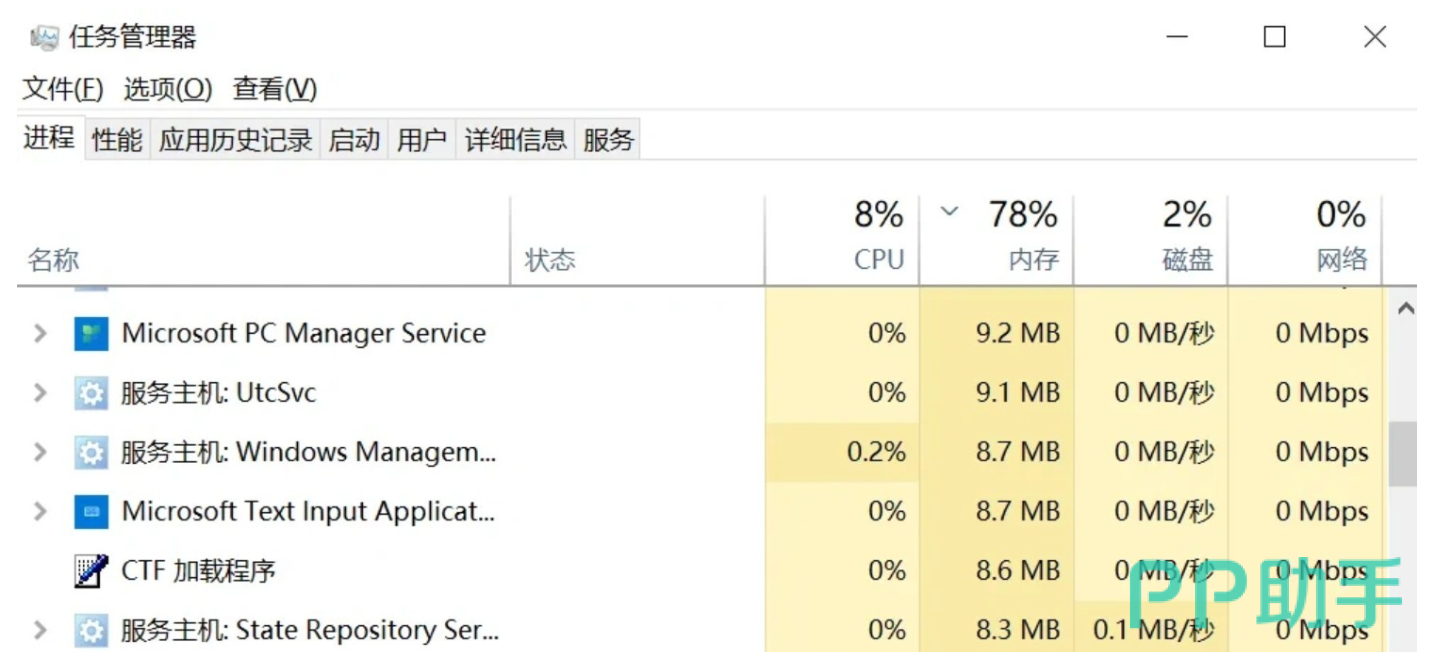Expand the 服务主机: UtcSvc group
Screen dimensions: 1440x652
click(40, 393)
